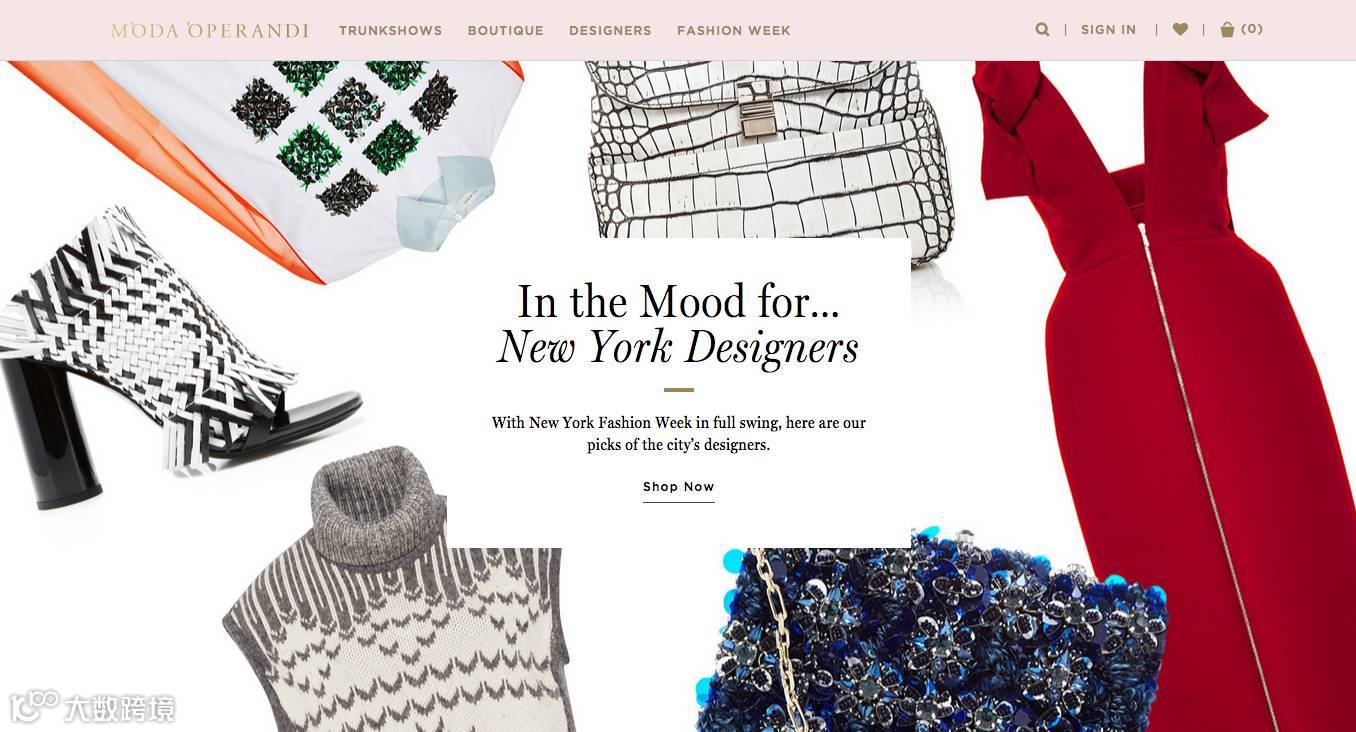Open the Boutique menu
Image resolution: width=1356 pixels, height=732 pixels.
(506, 31)
